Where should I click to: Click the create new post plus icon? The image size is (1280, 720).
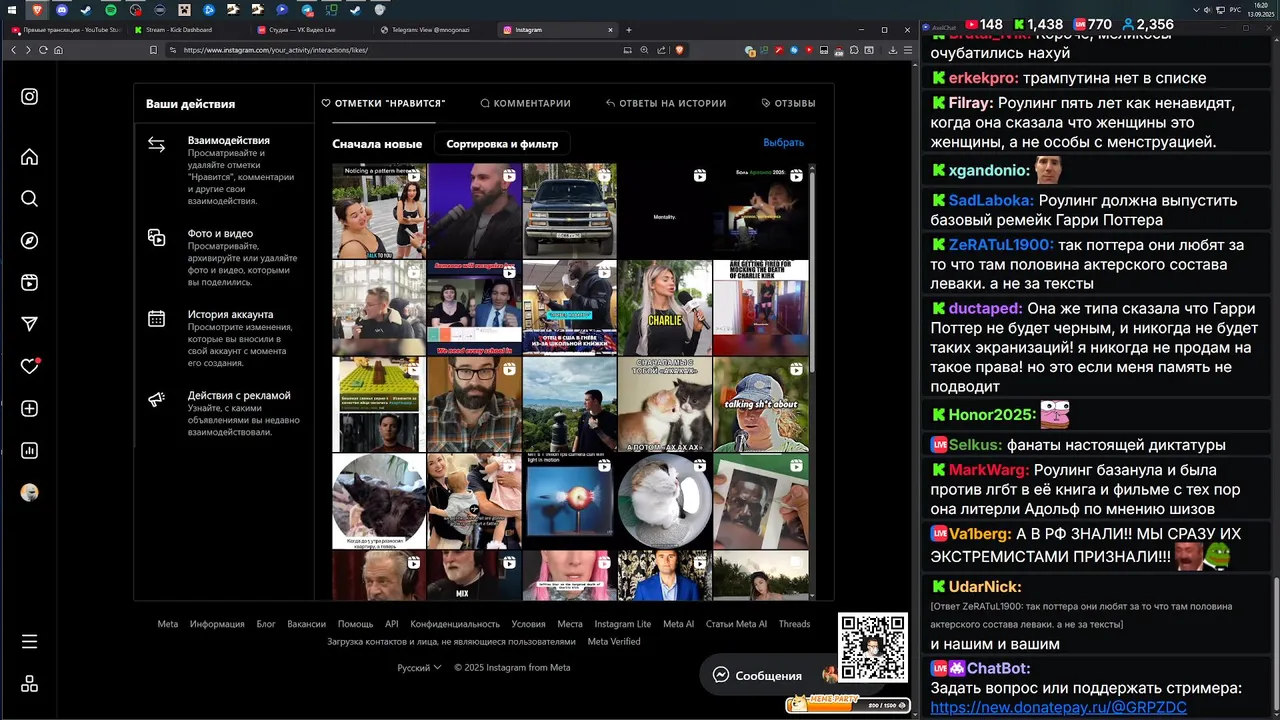coord(29,409)
